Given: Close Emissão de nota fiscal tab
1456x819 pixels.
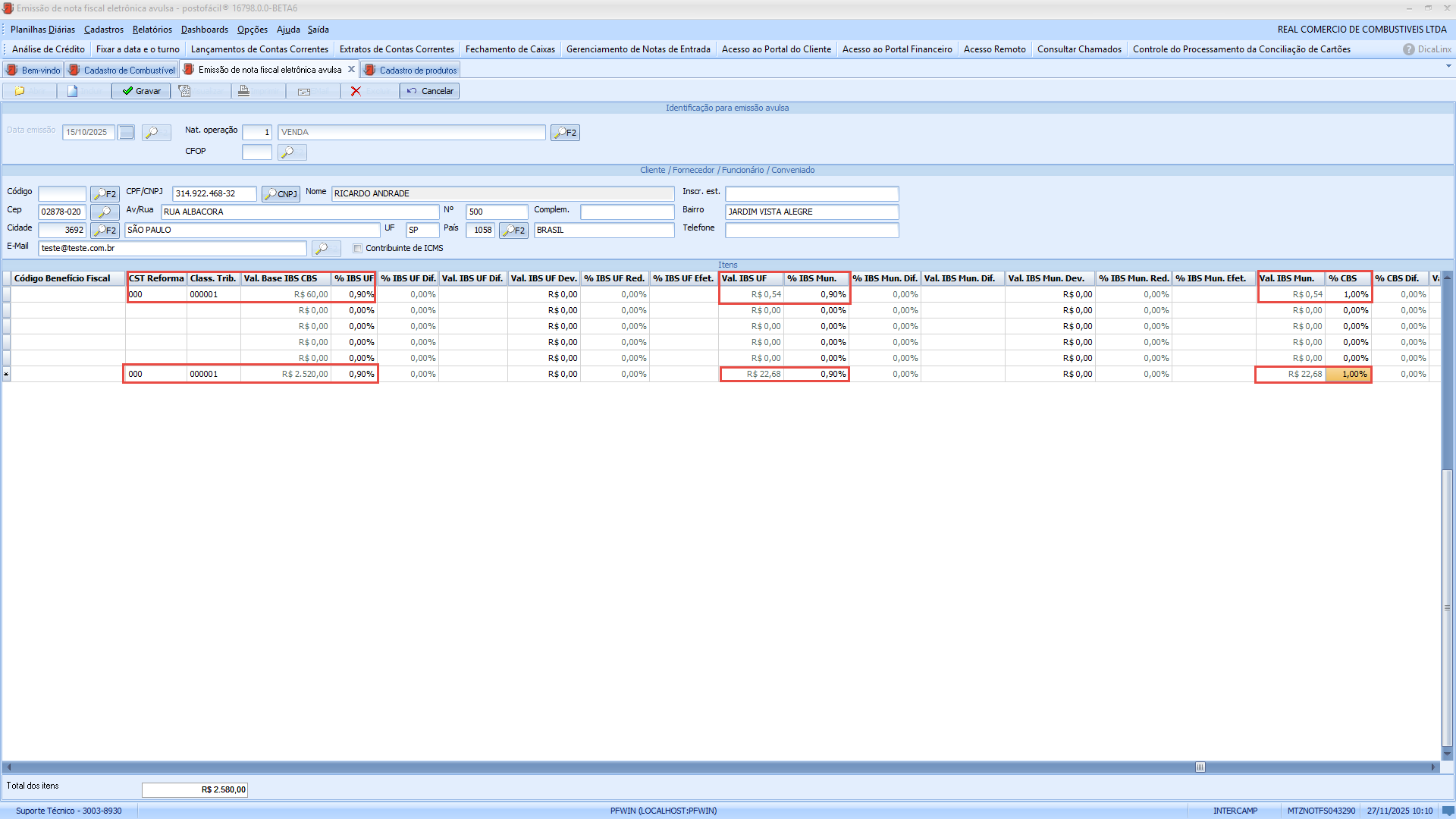Looking at the screenshot, I should (x=351, y=70).
